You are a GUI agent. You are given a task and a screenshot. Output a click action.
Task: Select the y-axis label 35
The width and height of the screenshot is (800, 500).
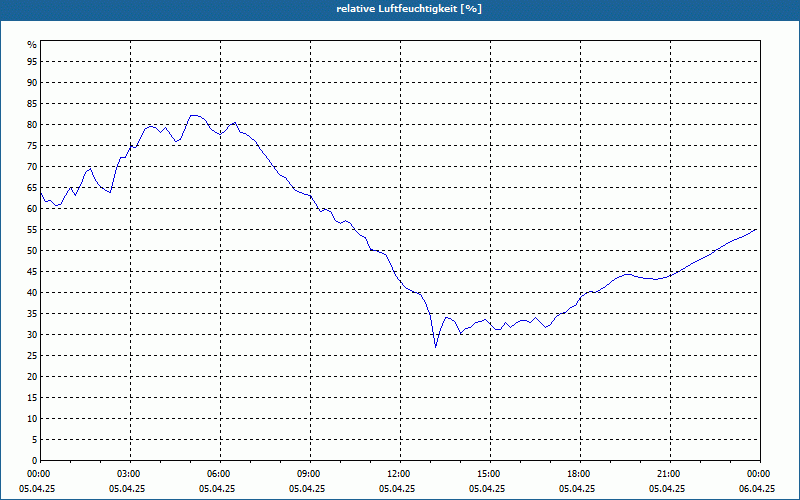(32, 314)
